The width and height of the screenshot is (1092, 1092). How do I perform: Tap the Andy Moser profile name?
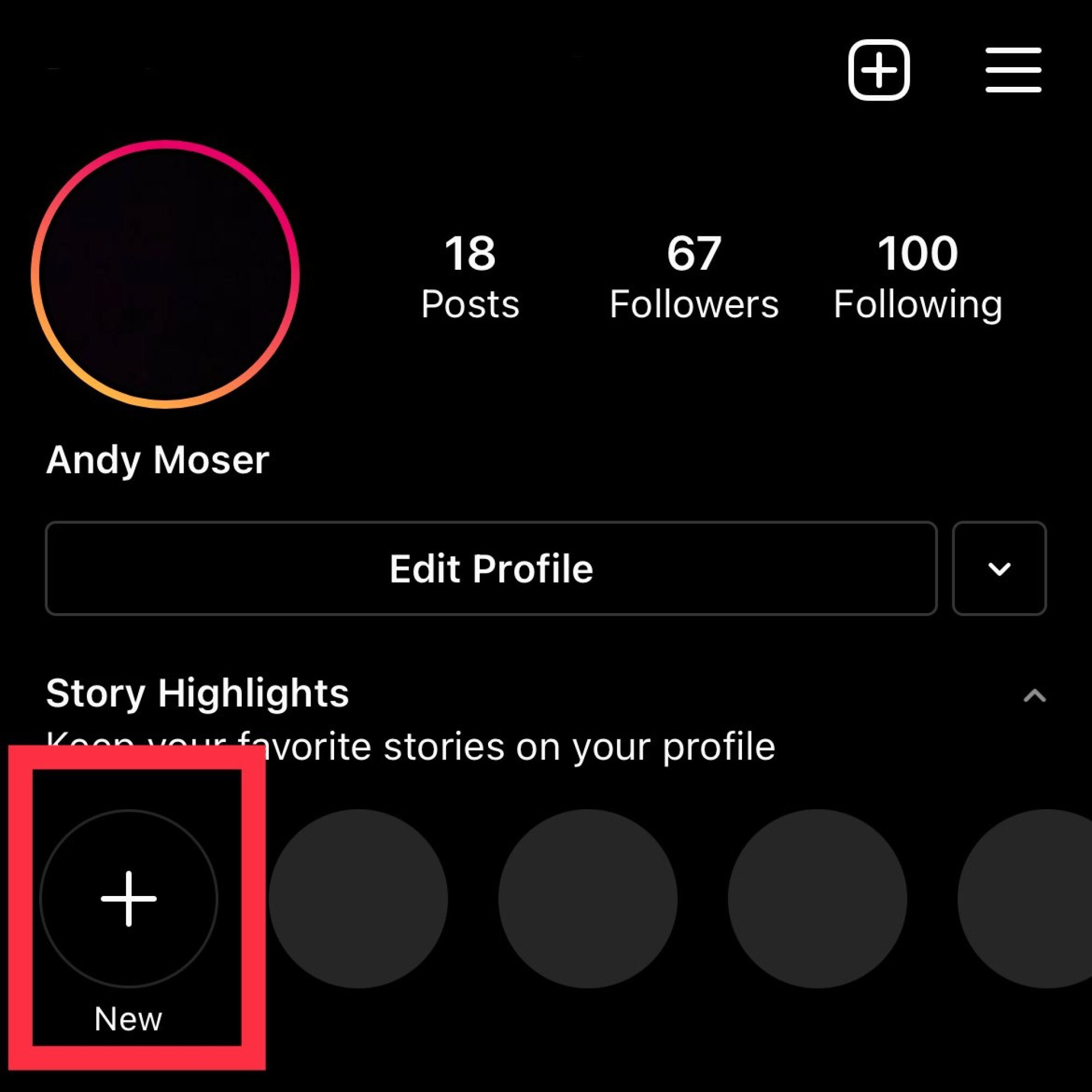click(x=157, y=460)
